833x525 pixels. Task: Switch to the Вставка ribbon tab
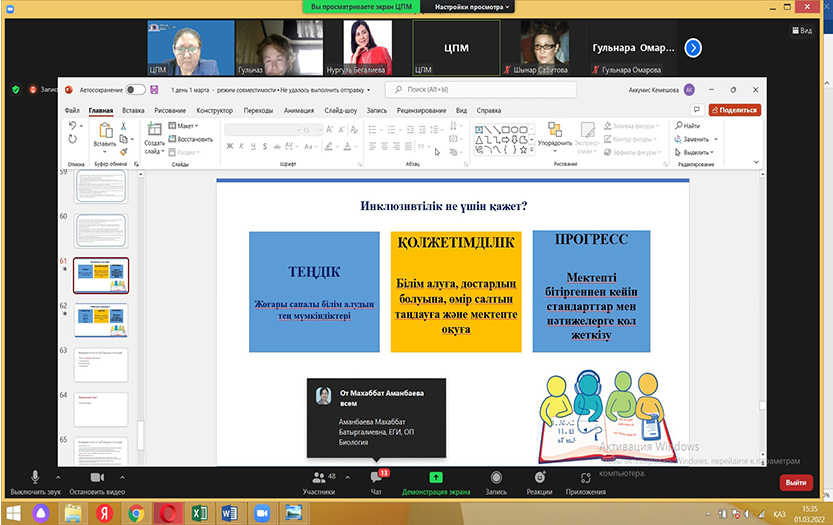133,110
